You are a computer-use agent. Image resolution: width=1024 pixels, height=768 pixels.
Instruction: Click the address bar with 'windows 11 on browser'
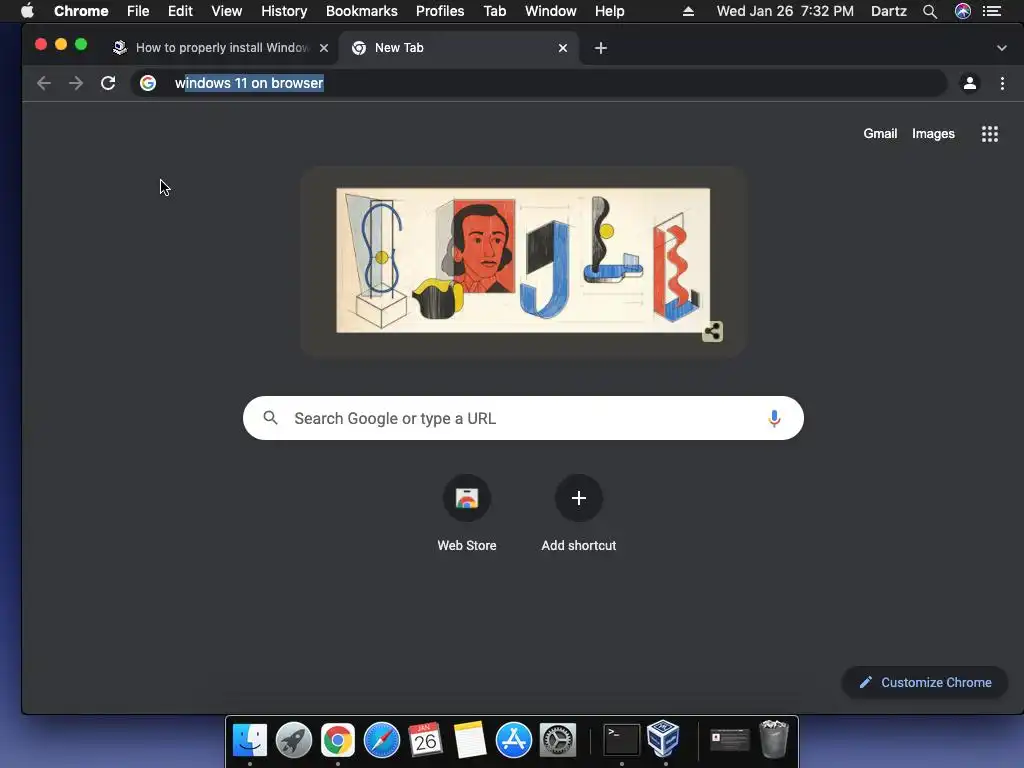(539, 83)
